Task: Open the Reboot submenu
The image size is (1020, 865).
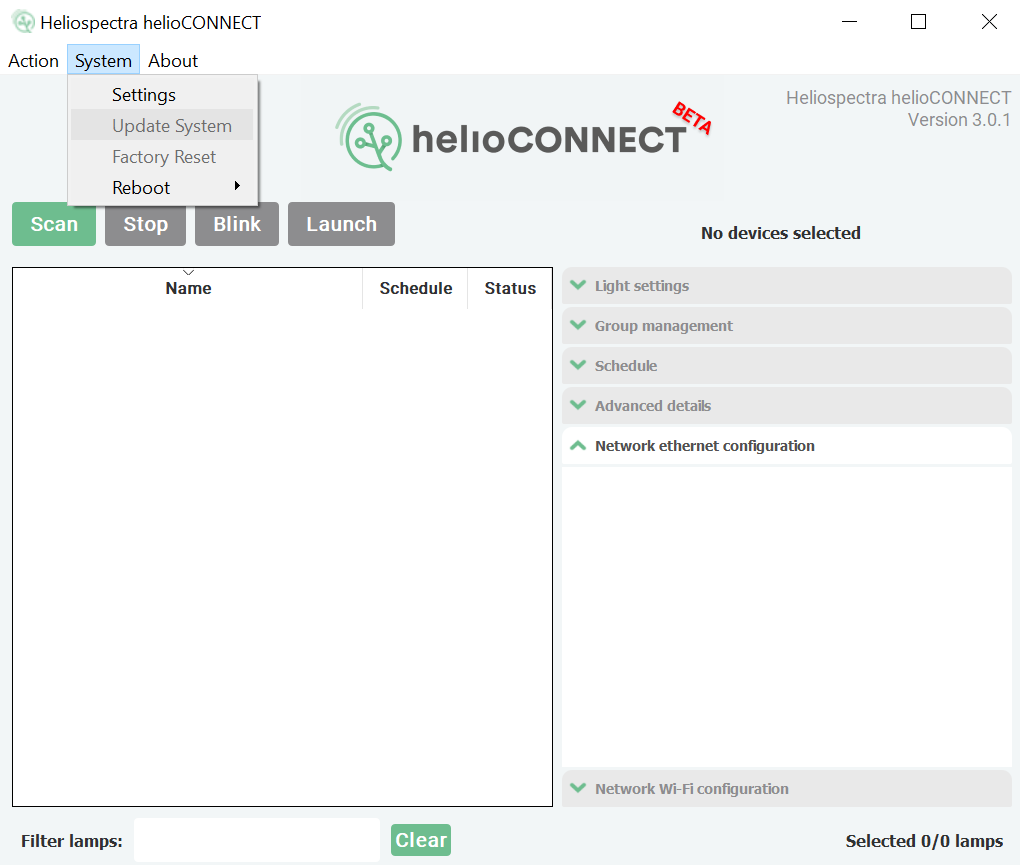Action: 162,188
